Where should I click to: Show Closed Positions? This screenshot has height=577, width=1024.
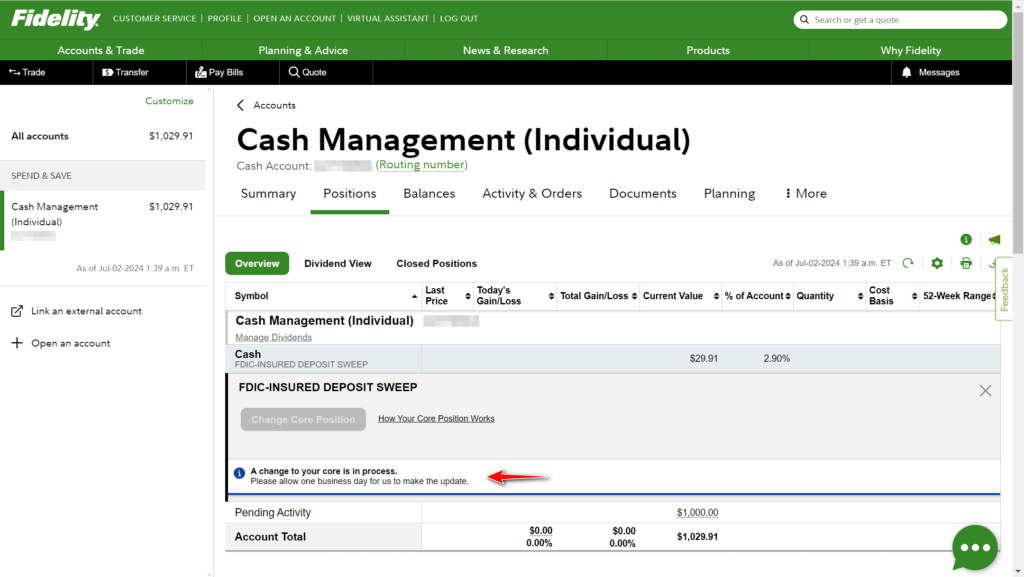(x=436, y=264)
